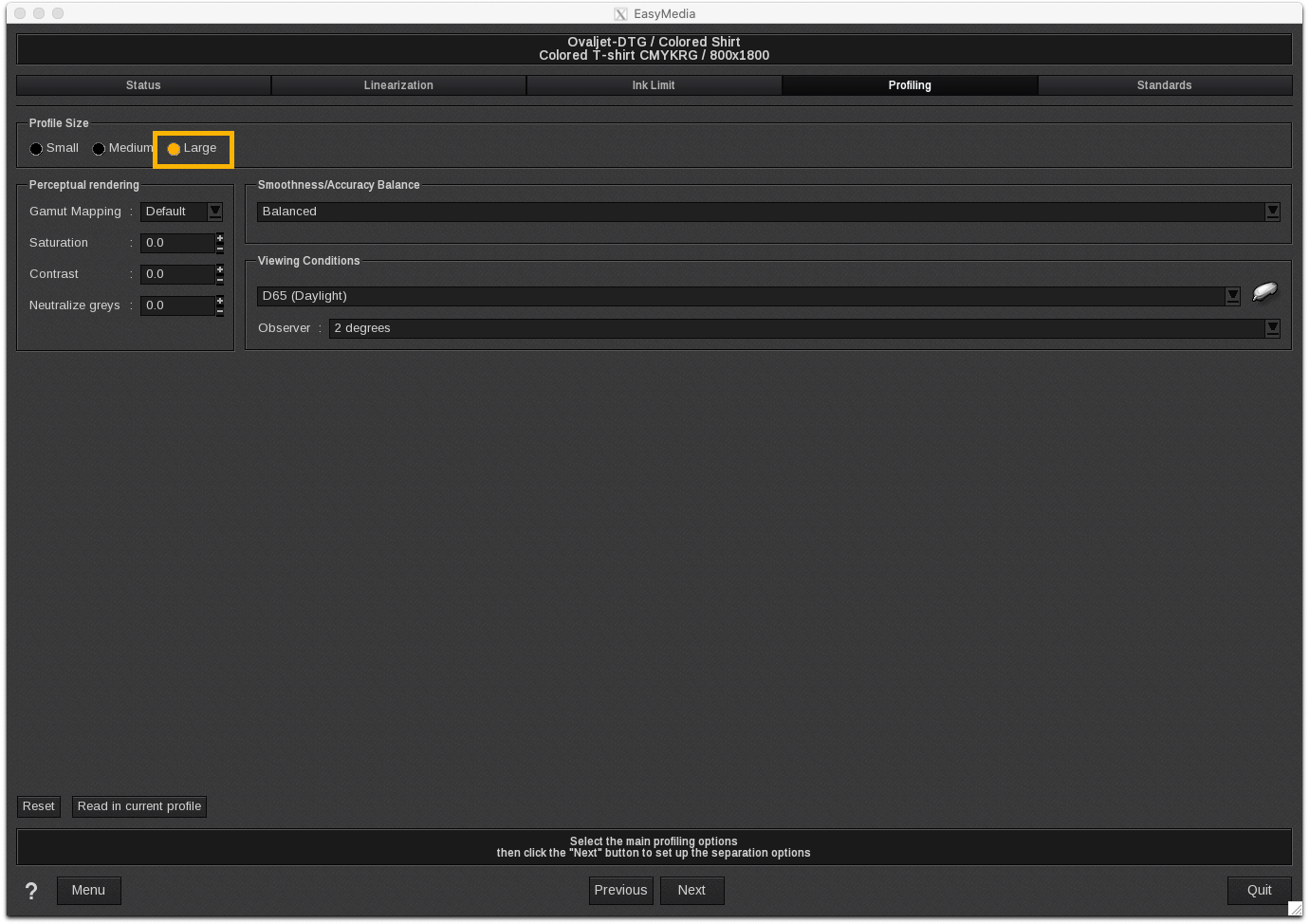Increase Saturation with the plus stepper

point(220,238)
